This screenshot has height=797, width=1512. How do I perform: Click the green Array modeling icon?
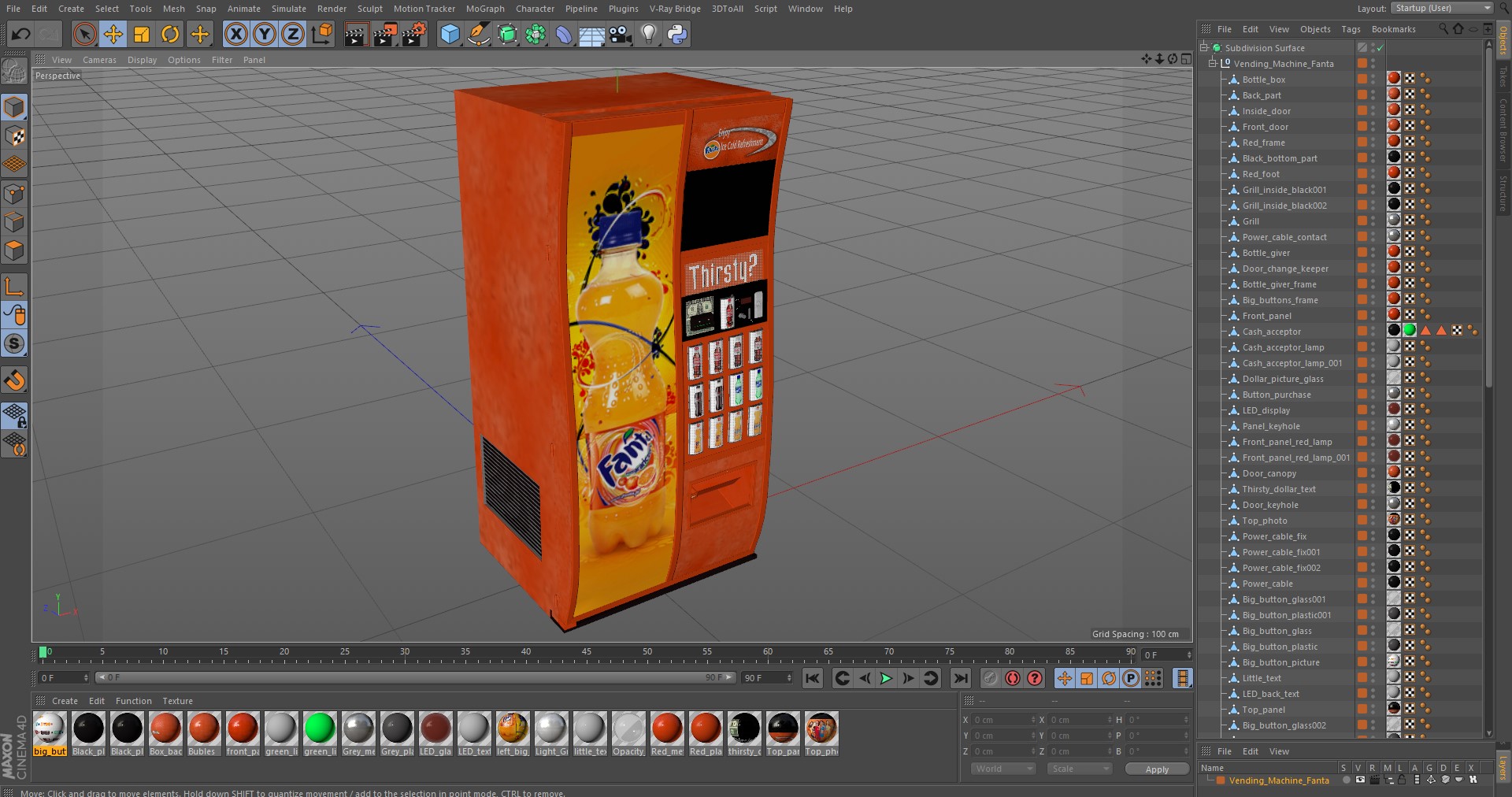535,34
